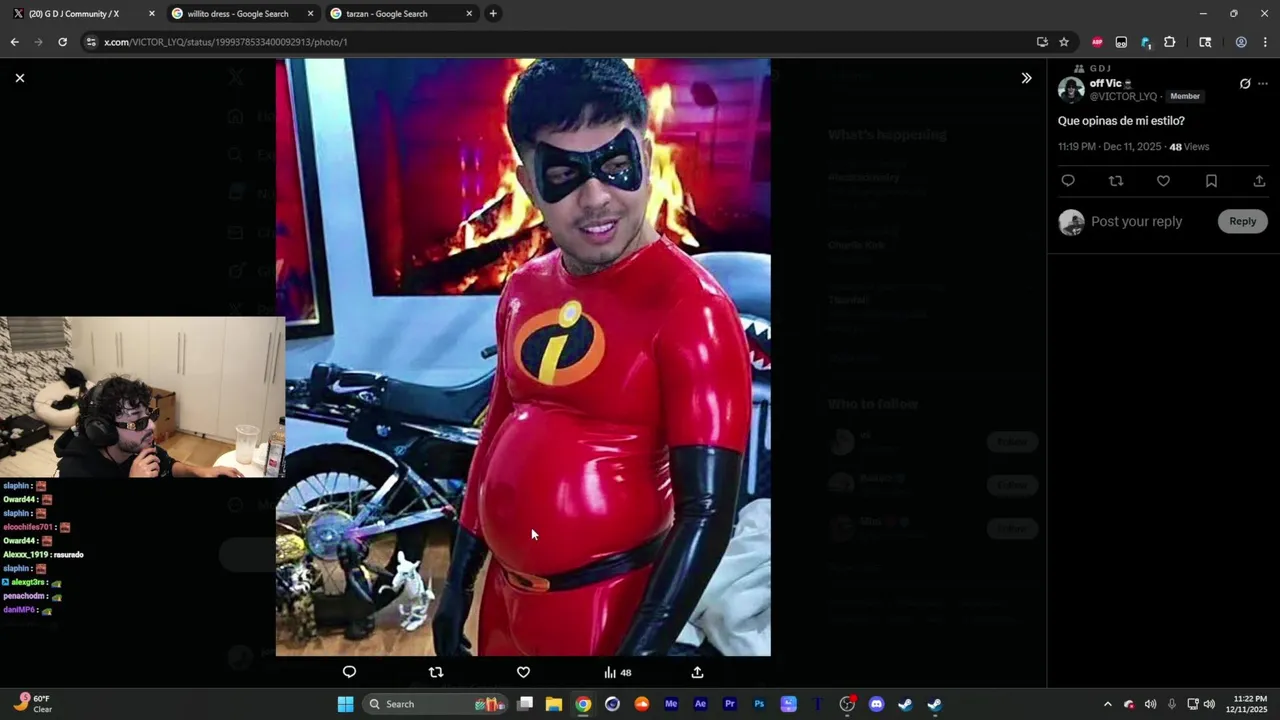1280x720 pixels.
Task: Open File Explorer from taskbar
Action: [554, 704]
